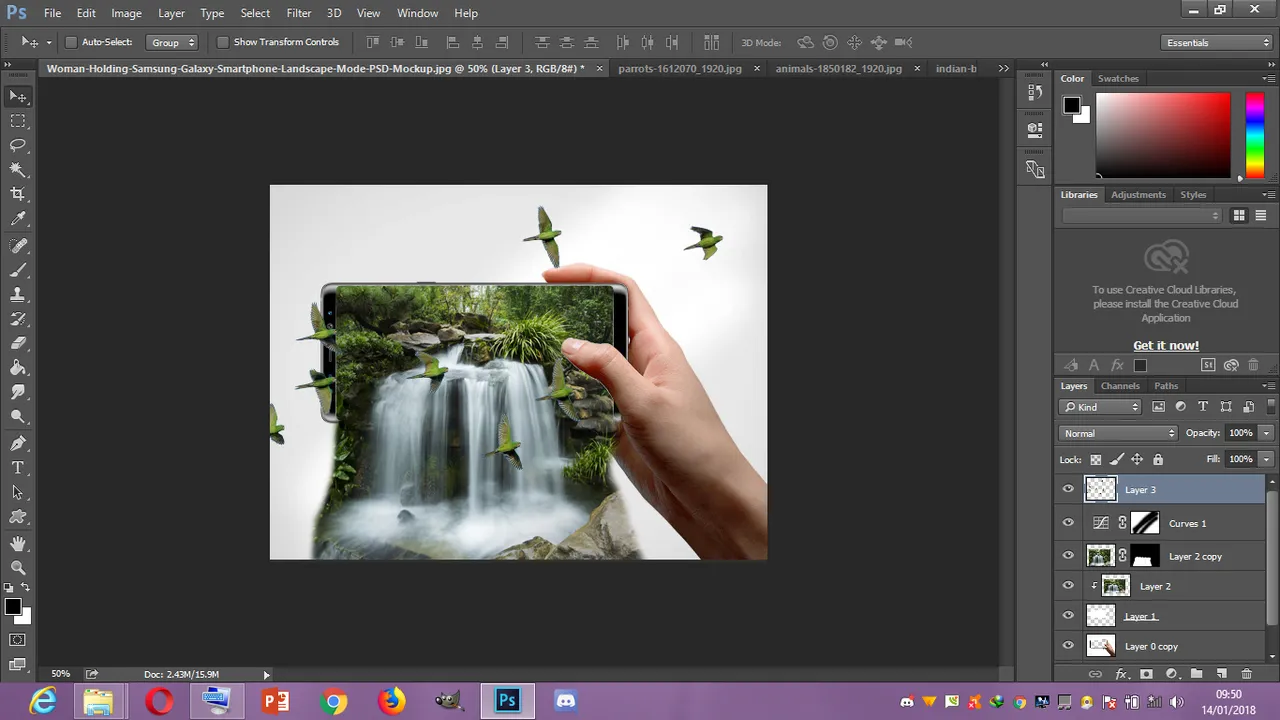Open the status bar info arrow

(x=266, y=674)
